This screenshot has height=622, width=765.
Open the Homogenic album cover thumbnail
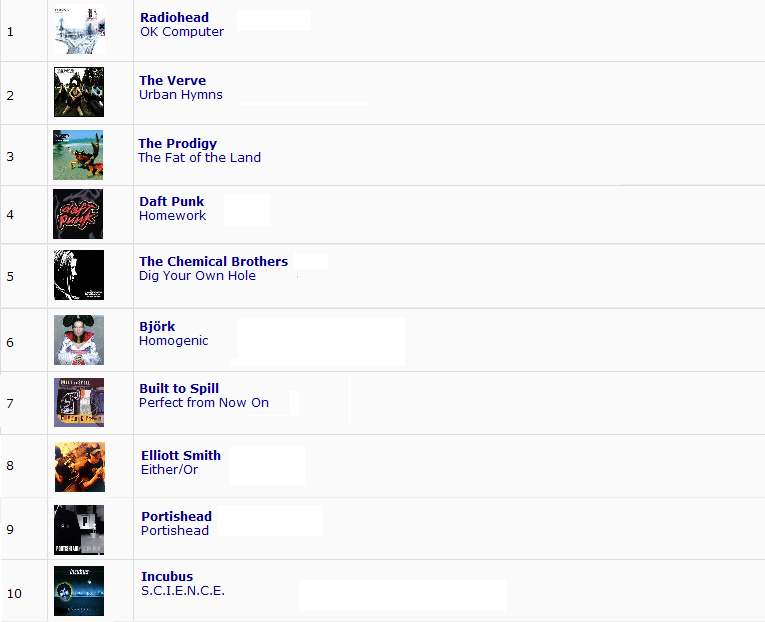tap(79, 340)
